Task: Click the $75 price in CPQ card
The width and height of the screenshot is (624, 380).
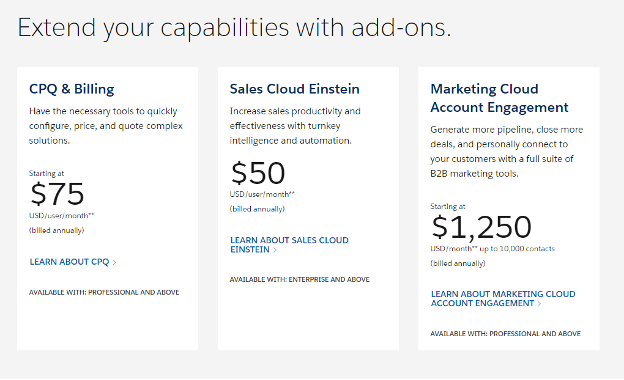Action: 57,194
